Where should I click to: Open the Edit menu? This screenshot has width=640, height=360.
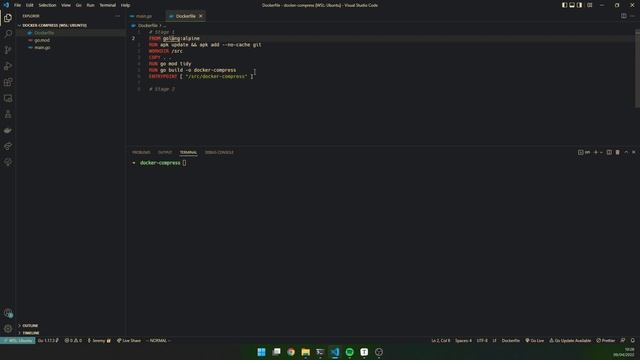point(30,5)
